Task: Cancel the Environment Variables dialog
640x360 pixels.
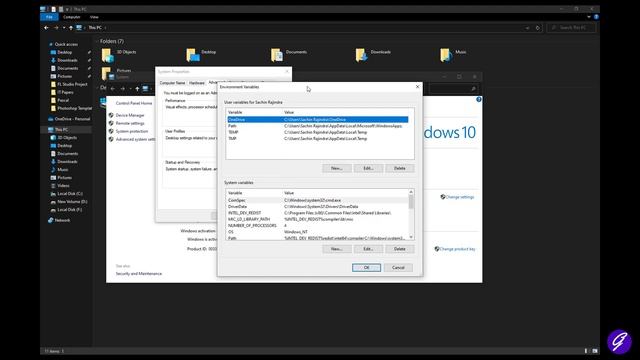Action: [398, 268]
